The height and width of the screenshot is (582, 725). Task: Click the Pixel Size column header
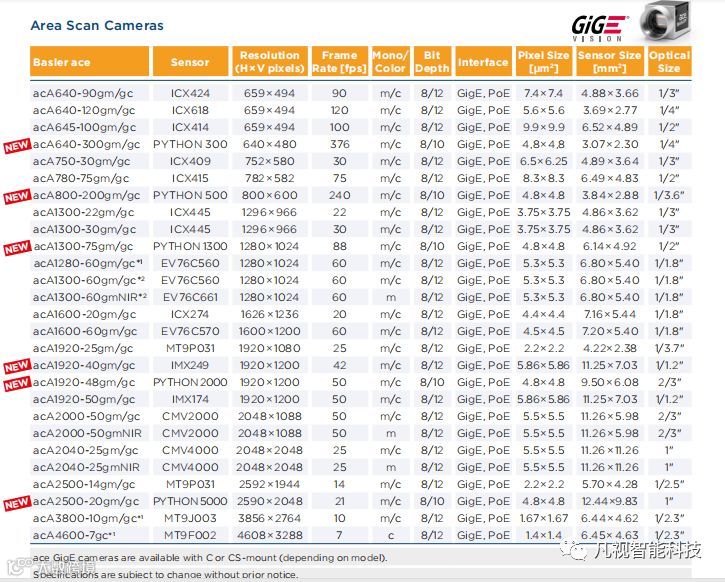(x=543, y=61)
